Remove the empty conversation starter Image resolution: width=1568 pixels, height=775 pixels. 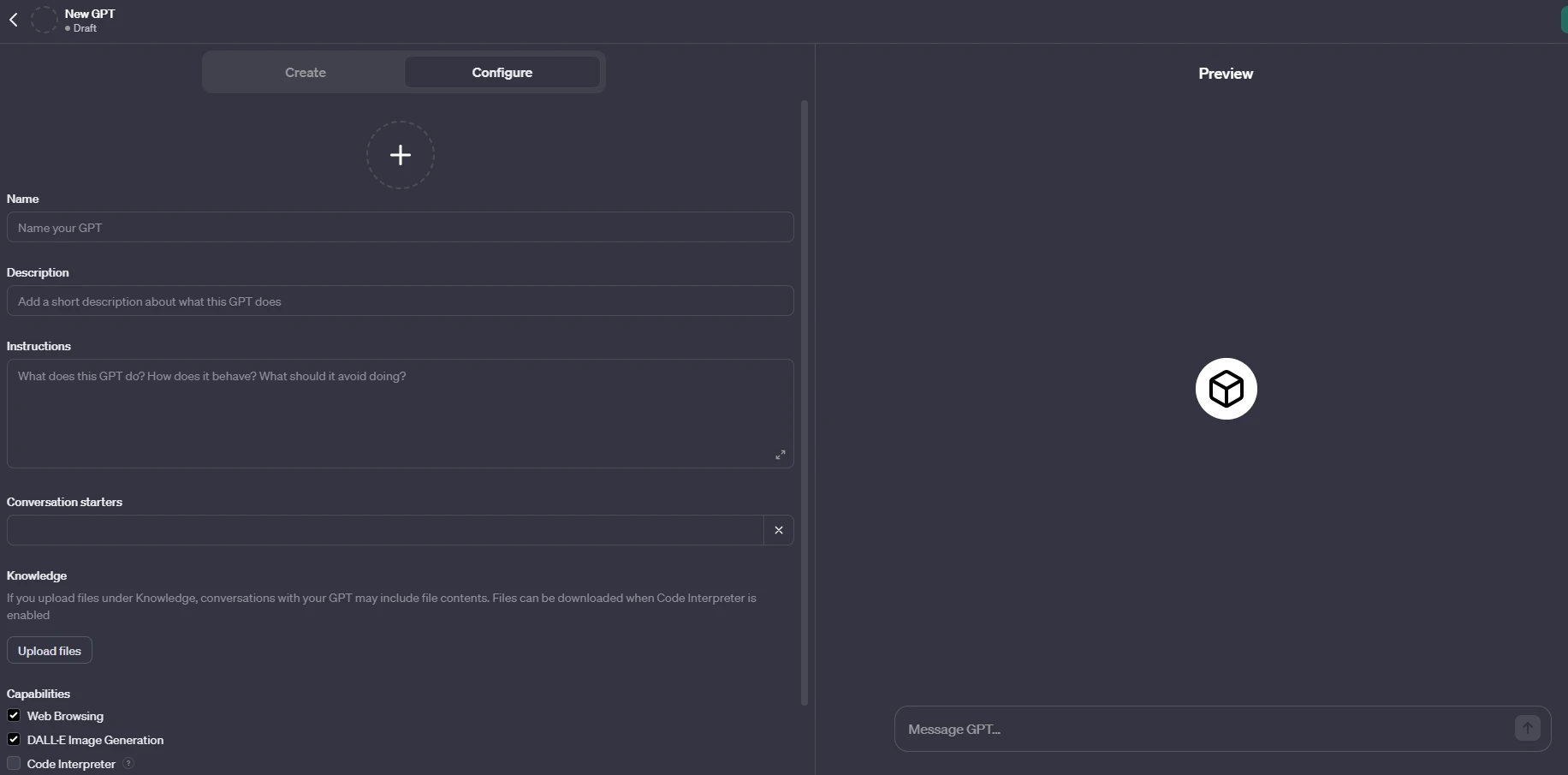point(779,530)
